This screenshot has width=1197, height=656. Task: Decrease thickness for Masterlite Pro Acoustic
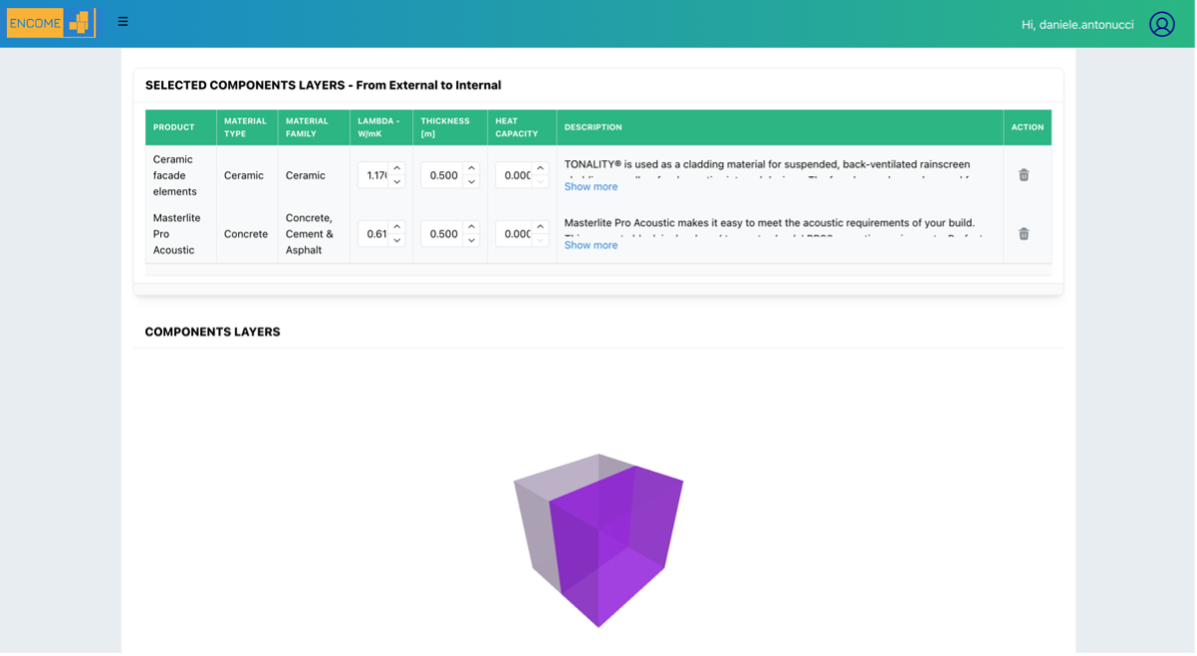471,241
